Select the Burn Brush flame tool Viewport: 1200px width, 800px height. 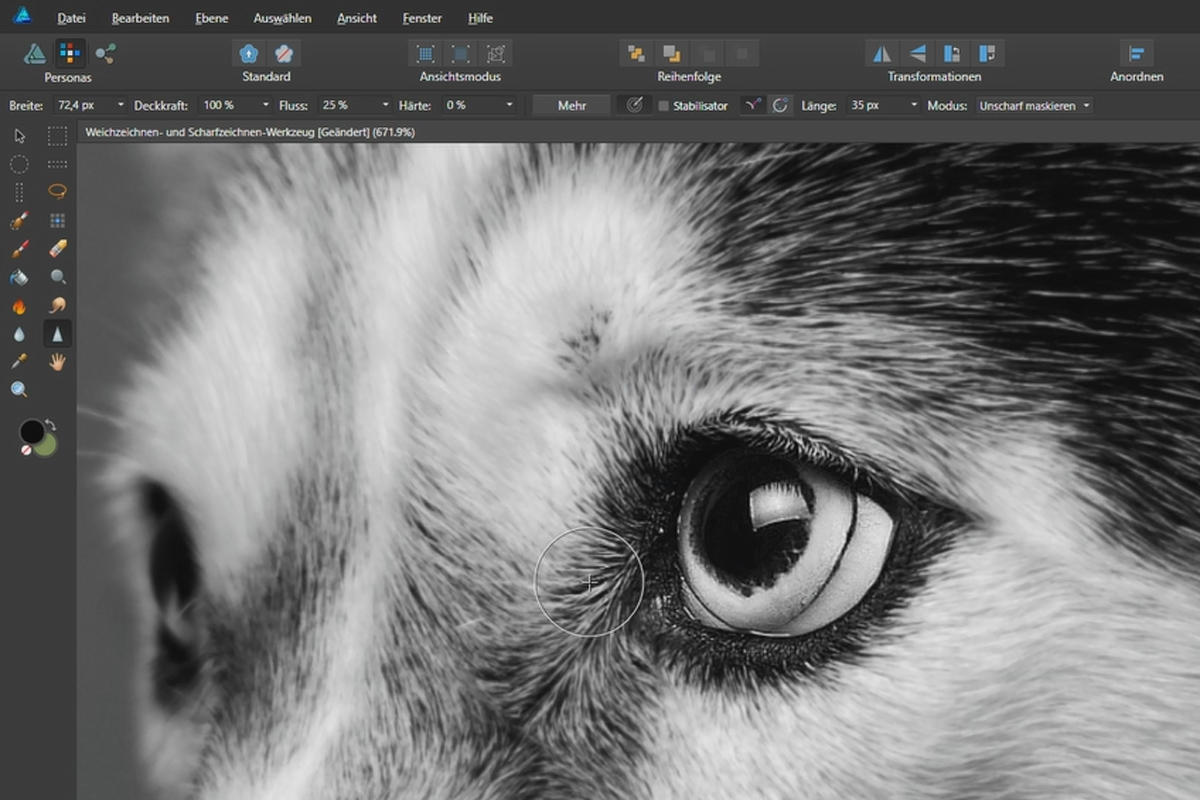click(x=19, y=306)
